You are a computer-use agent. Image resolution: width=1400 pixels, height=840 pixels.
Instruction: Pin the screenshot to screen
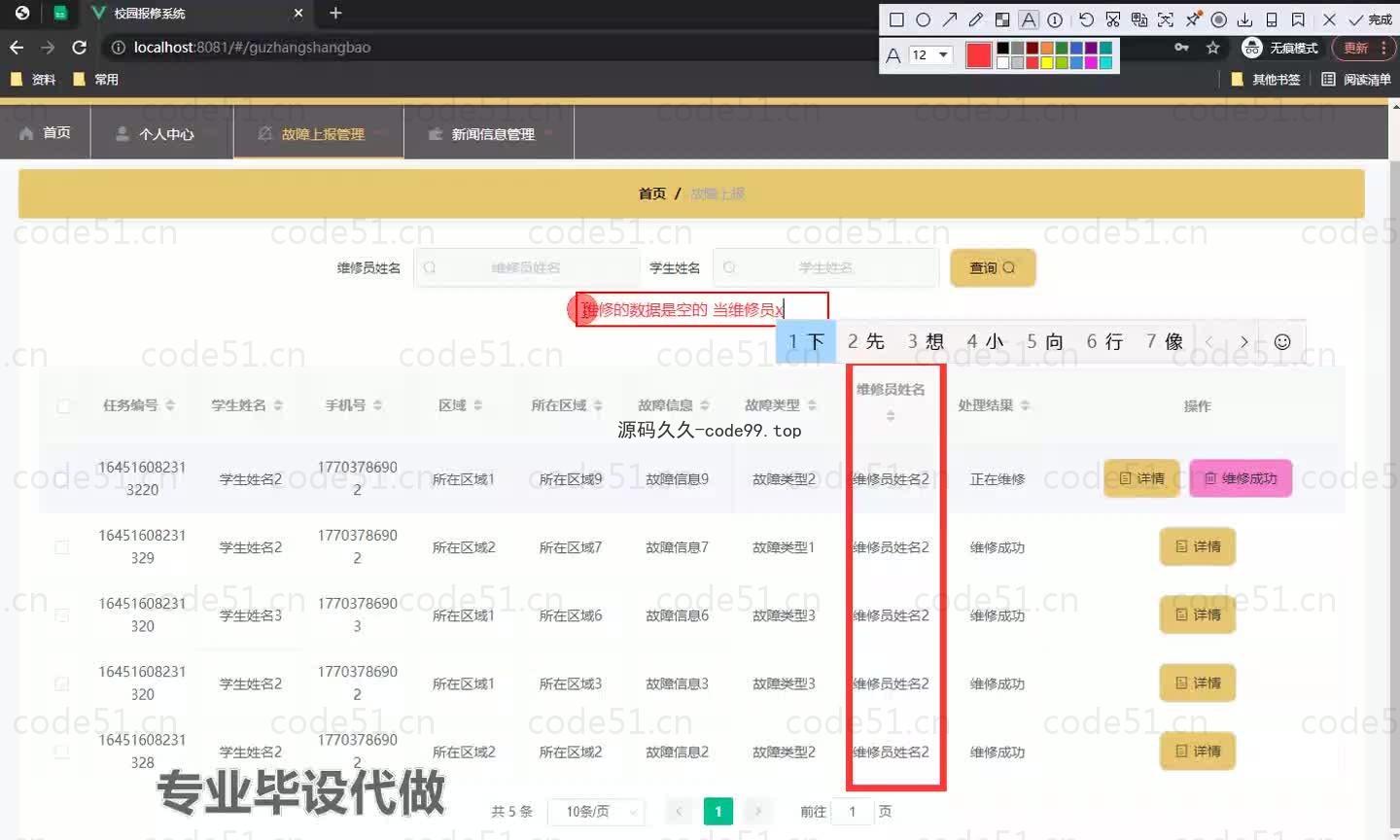[x=1192, y=19]
